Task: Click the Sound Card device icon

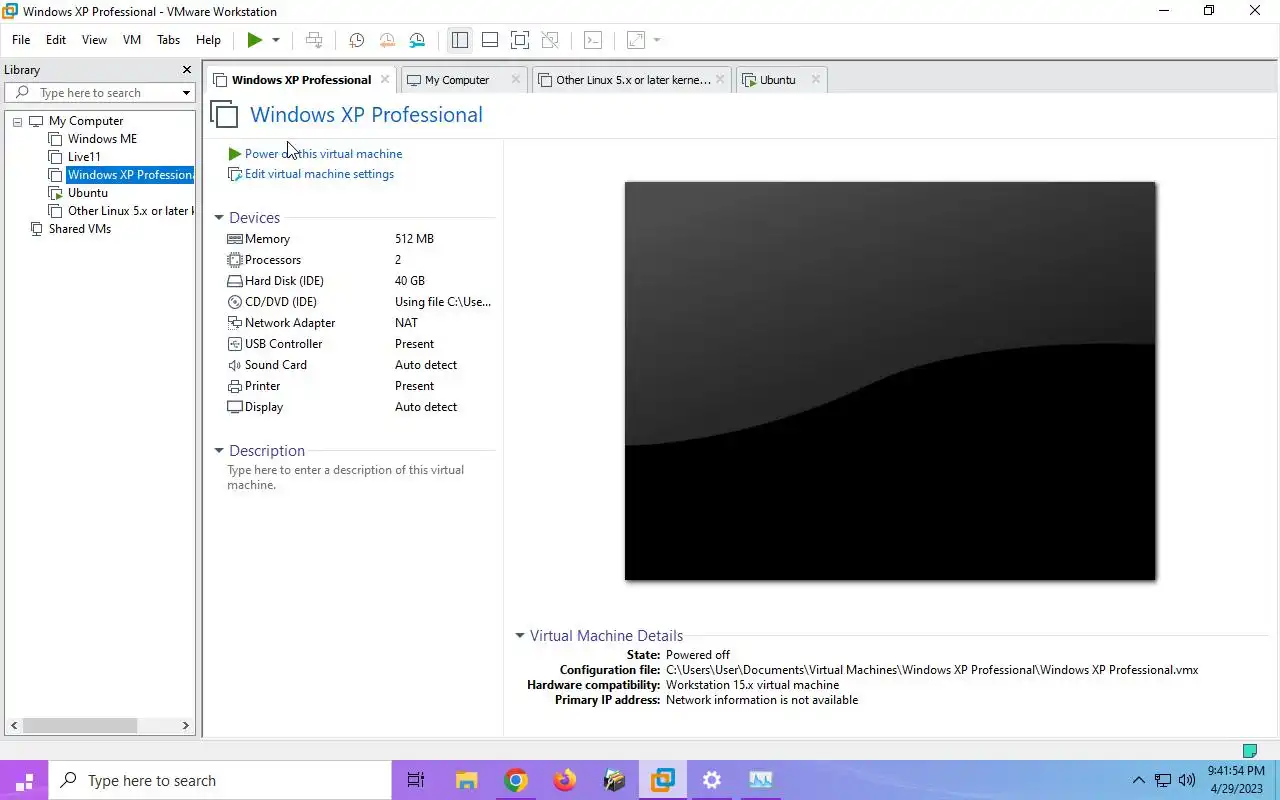Action: (235, 365)
